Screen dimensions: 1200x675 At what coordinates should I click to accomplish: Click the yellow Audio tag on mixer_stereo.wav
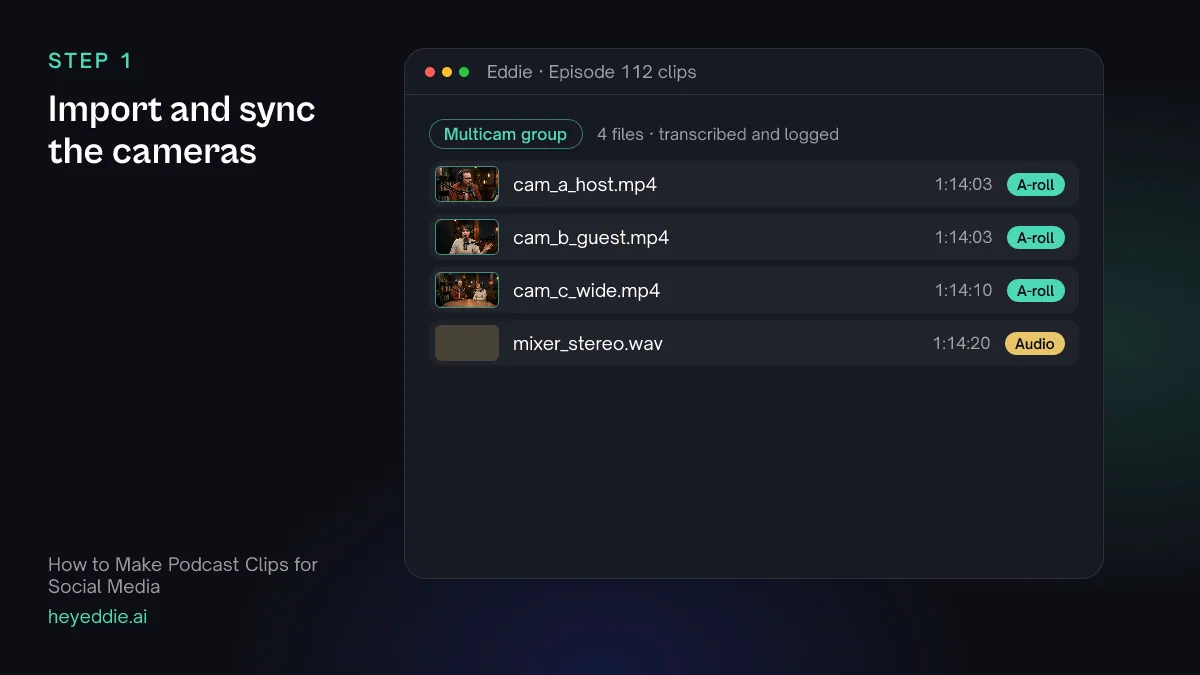pyautogui.click(x=1034, y=343)
